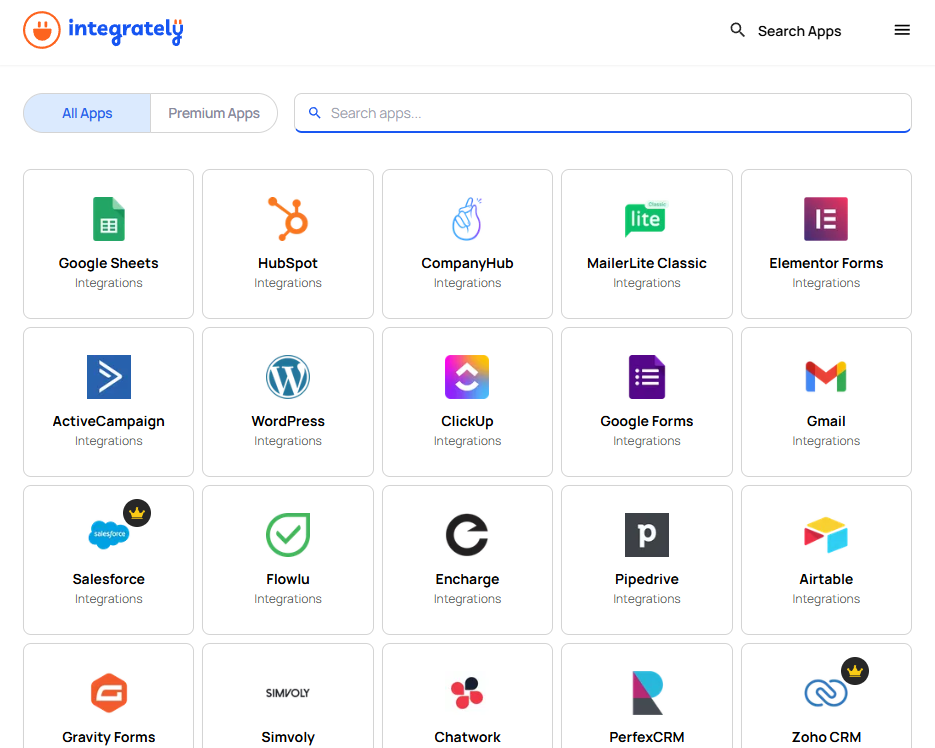Open the Pipedrive icon
The width and height of the screenshot is (935, 748).
[x=646, y=535]
